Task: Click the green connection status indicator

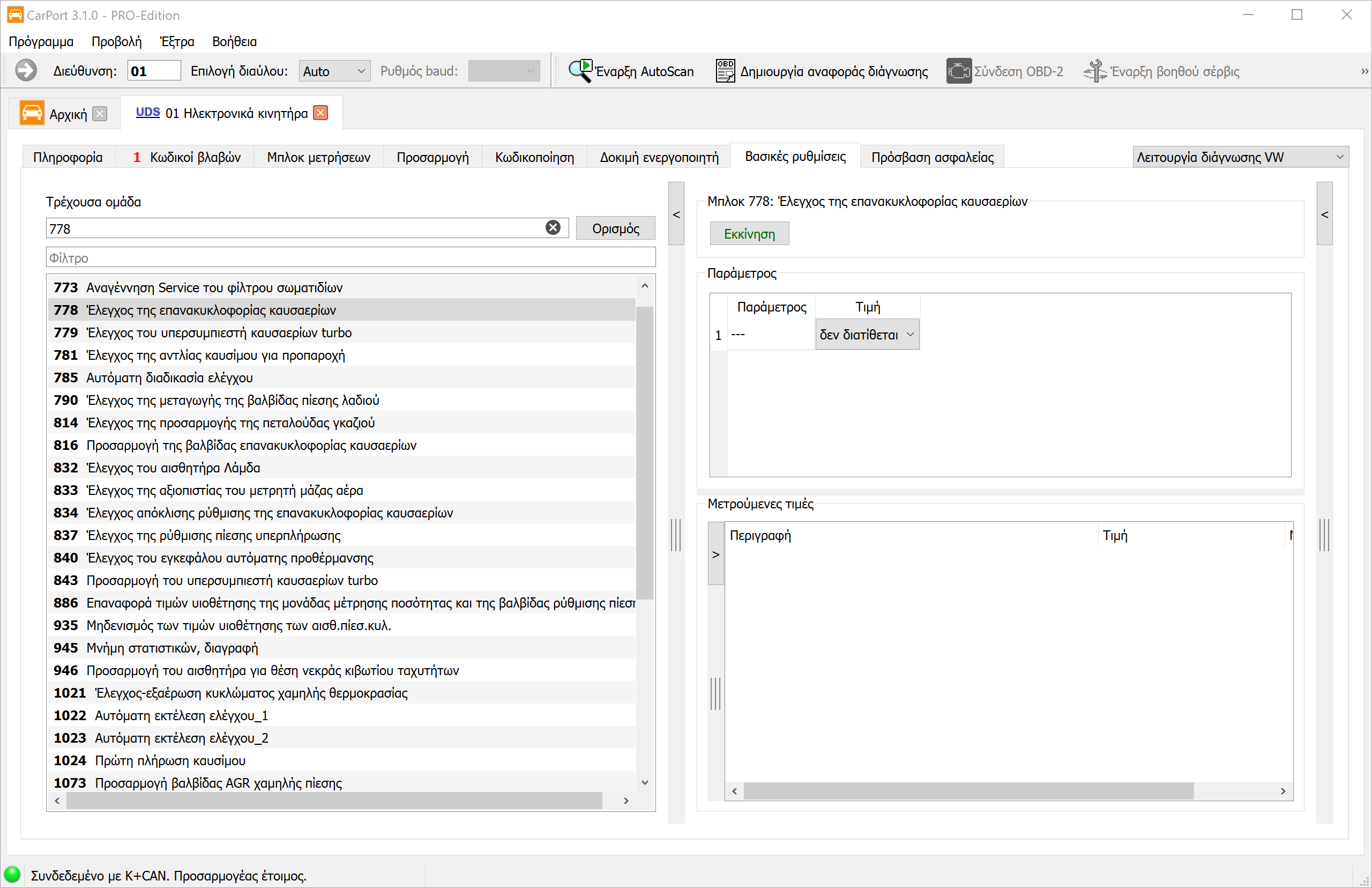Action: pyautogui.click(x=12, y=875)
